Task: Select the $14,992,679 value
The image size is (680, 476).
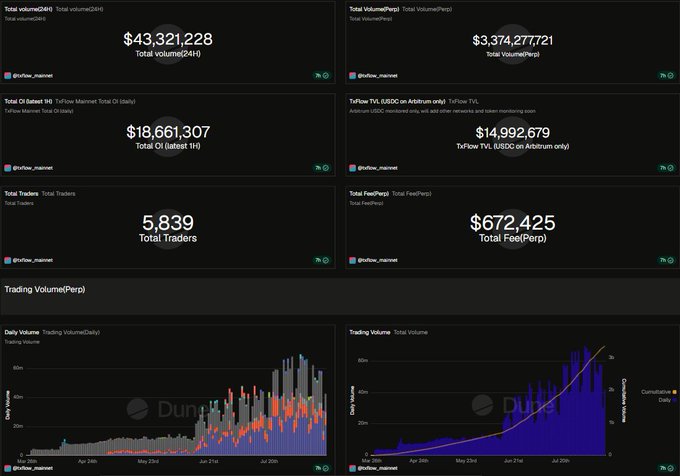Action: coord(513,133)
